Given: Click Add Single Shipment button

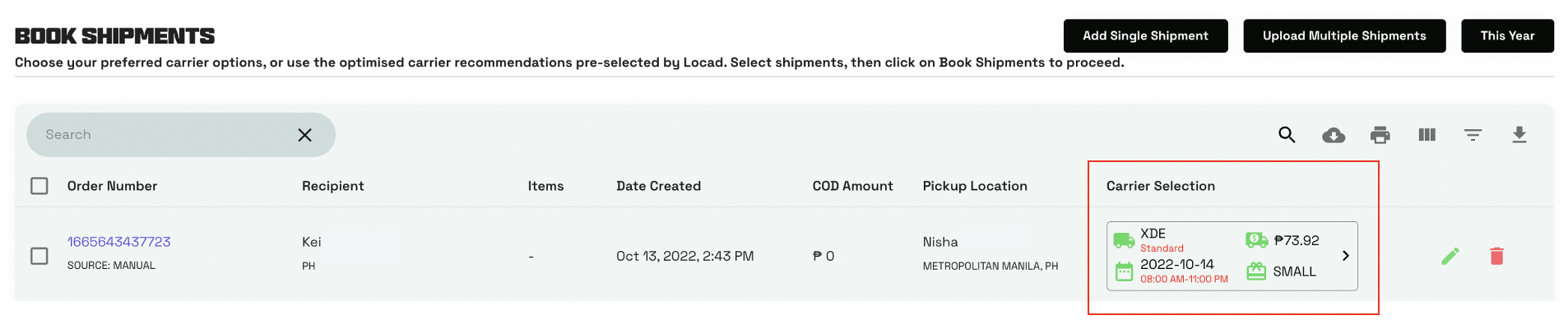Looking at the screenshot, I should pos(1145,36).
